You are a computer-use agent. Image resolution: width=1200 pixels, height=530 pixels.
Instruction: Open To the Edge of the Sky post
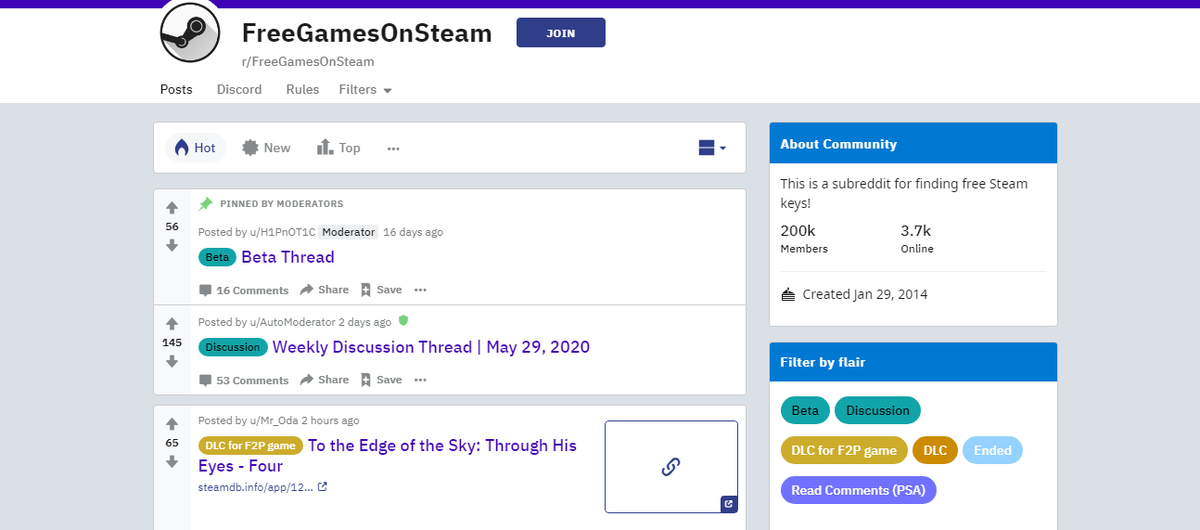pos(390,455)
